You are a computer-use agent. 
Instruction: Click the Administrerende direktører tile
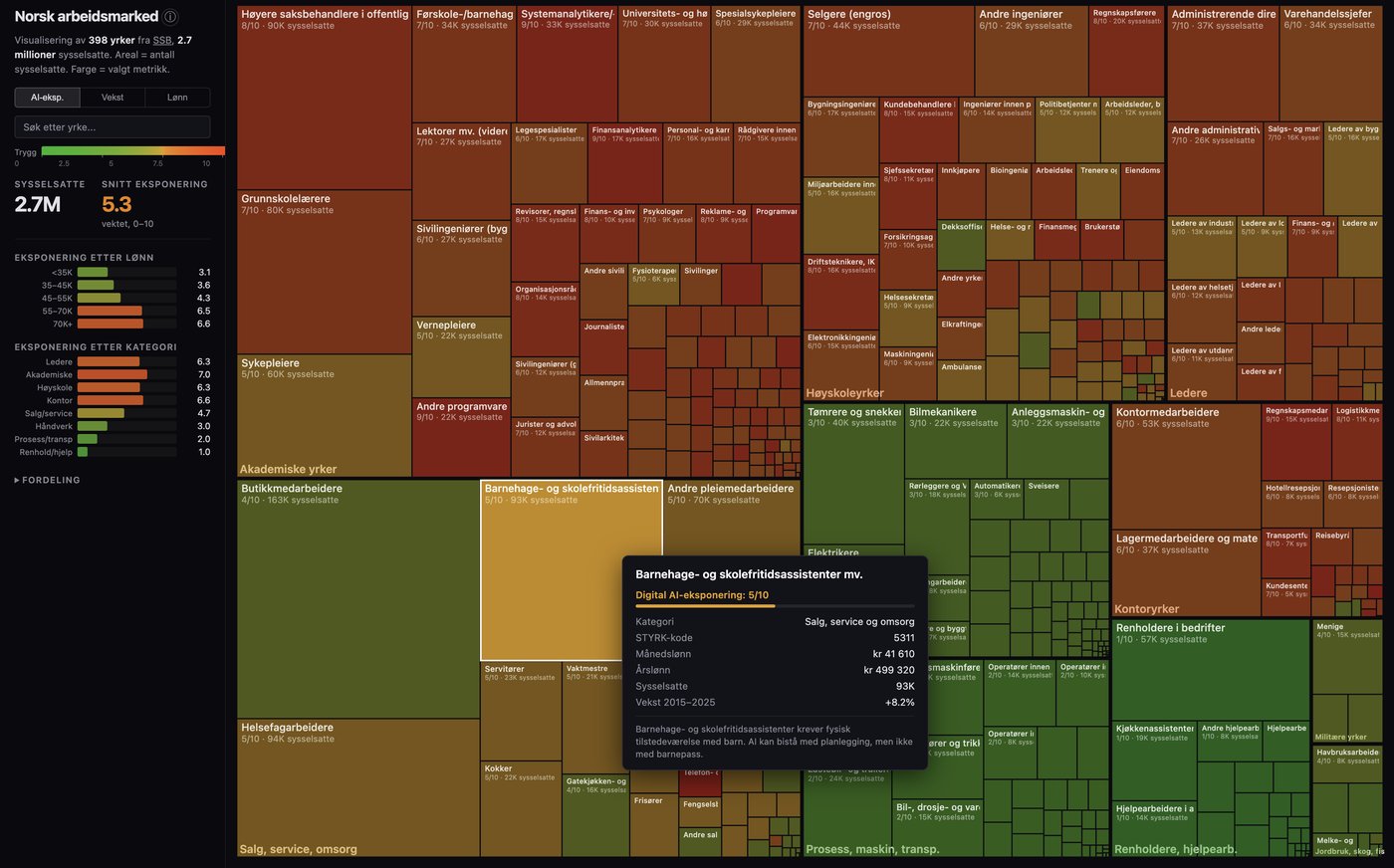(x=1223, y=65)
